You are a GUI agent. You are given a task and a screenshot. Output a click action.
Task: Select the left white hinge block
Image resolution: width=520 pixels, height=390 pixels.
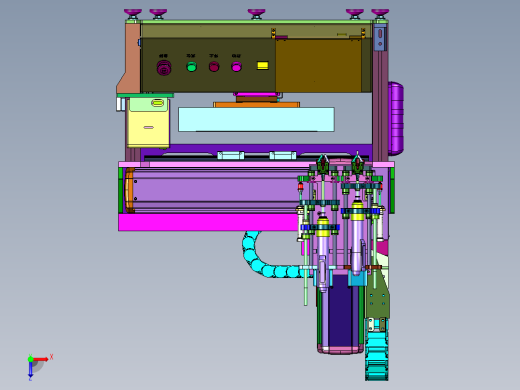point(231,155)
